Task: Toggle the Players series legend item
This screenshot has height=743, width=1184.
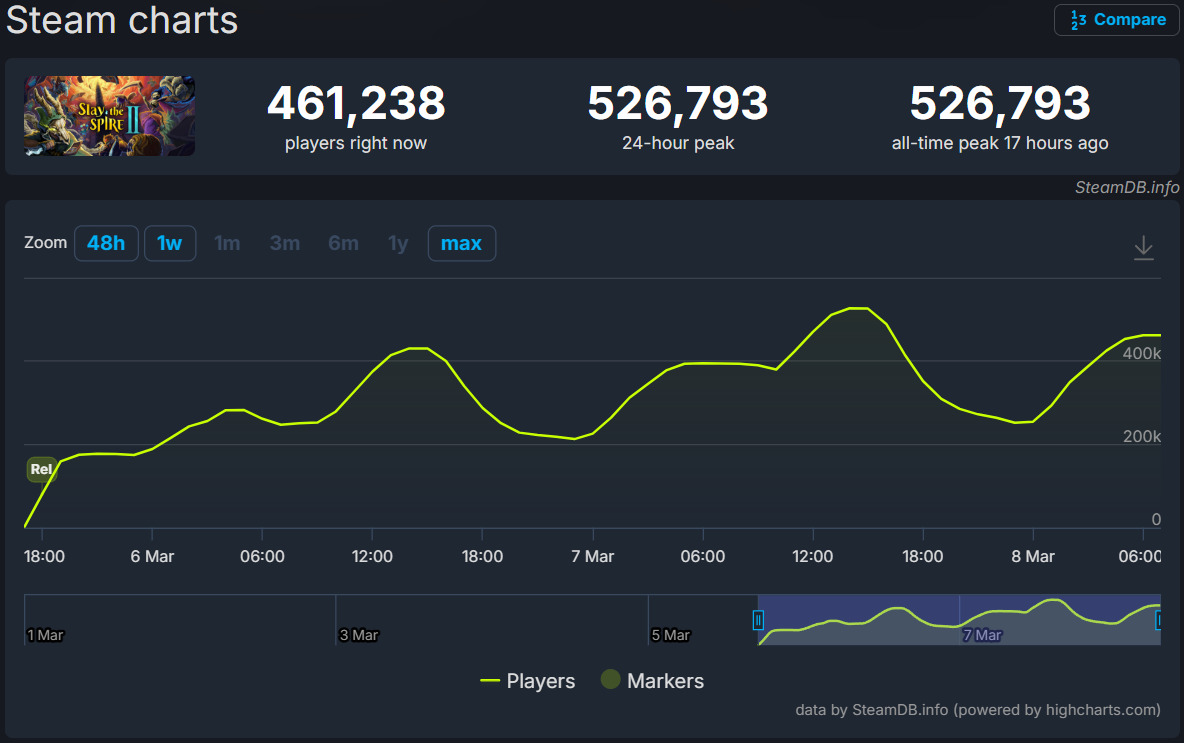Action: 528,681
